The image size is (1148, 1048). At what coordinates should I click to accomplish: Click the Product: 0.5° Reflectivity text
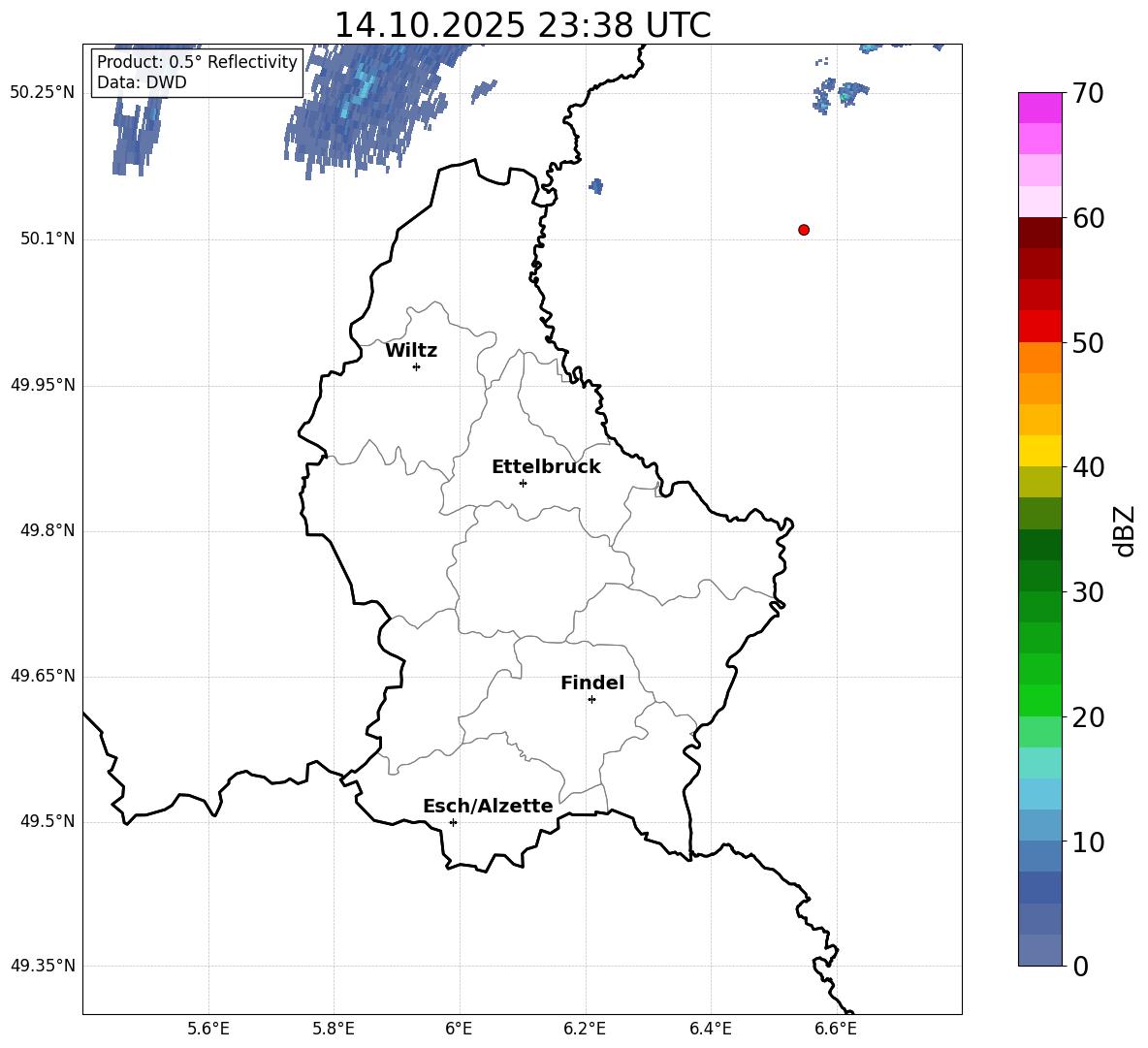pos(197,61)
